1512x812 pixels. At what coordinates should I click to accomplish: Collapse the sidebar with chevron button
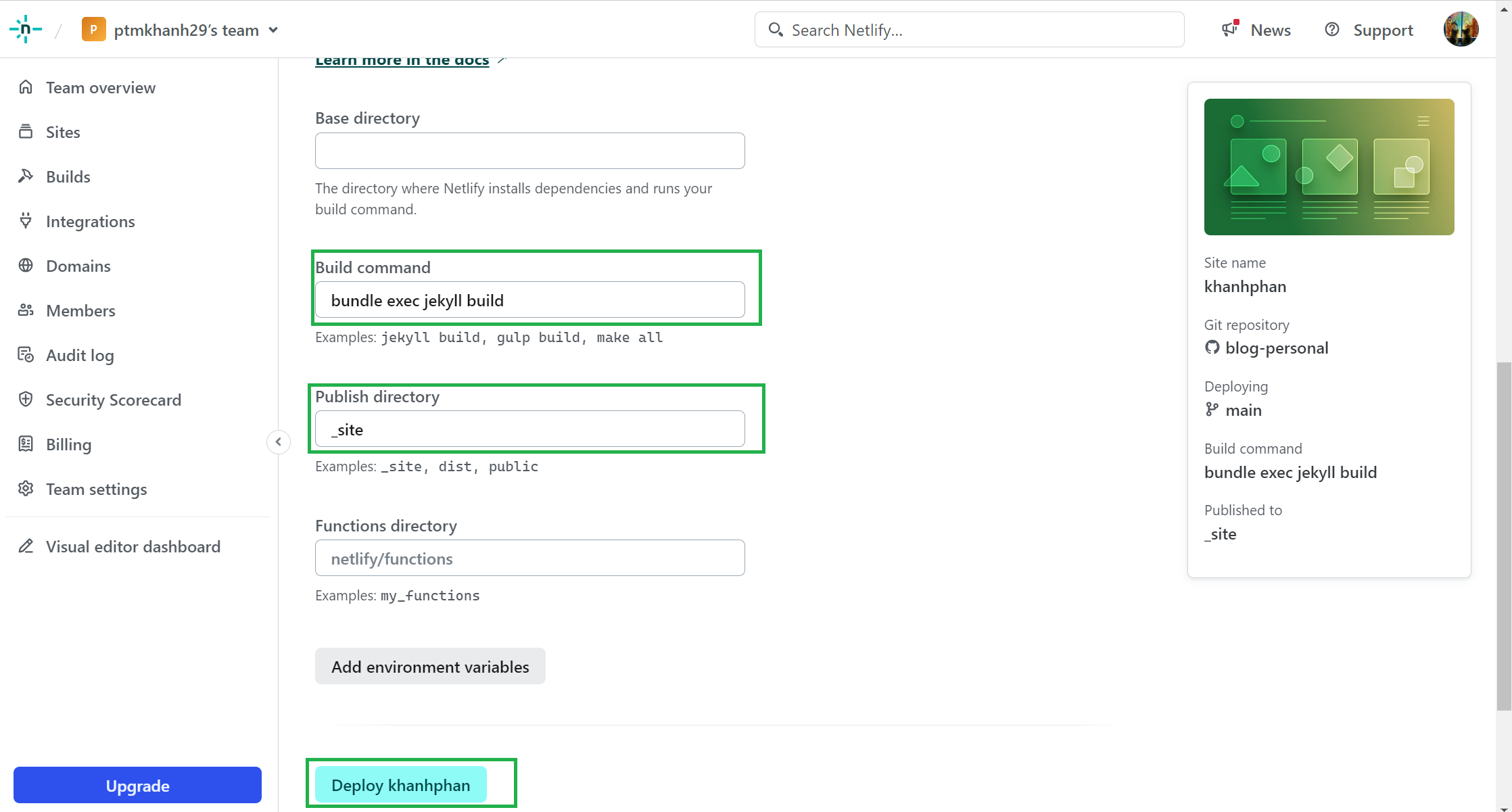point(279,441)
